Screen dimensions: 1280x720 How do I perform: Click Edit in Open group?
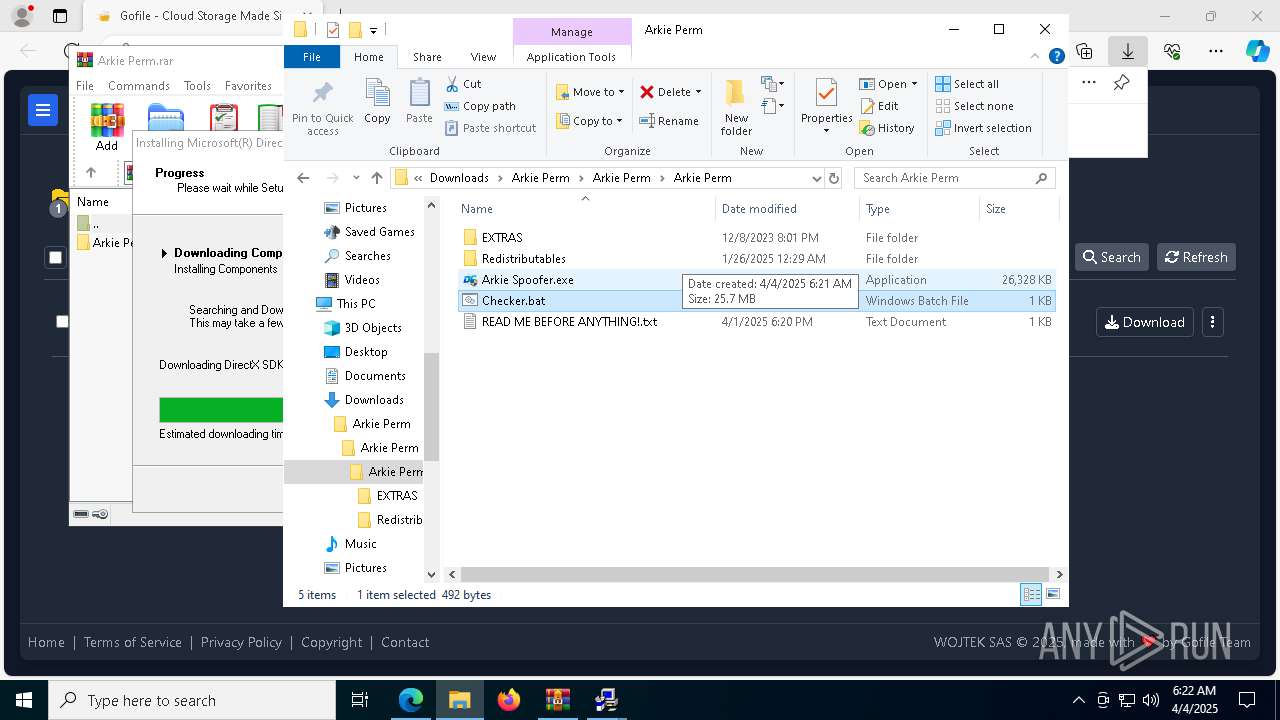point(879,106)
